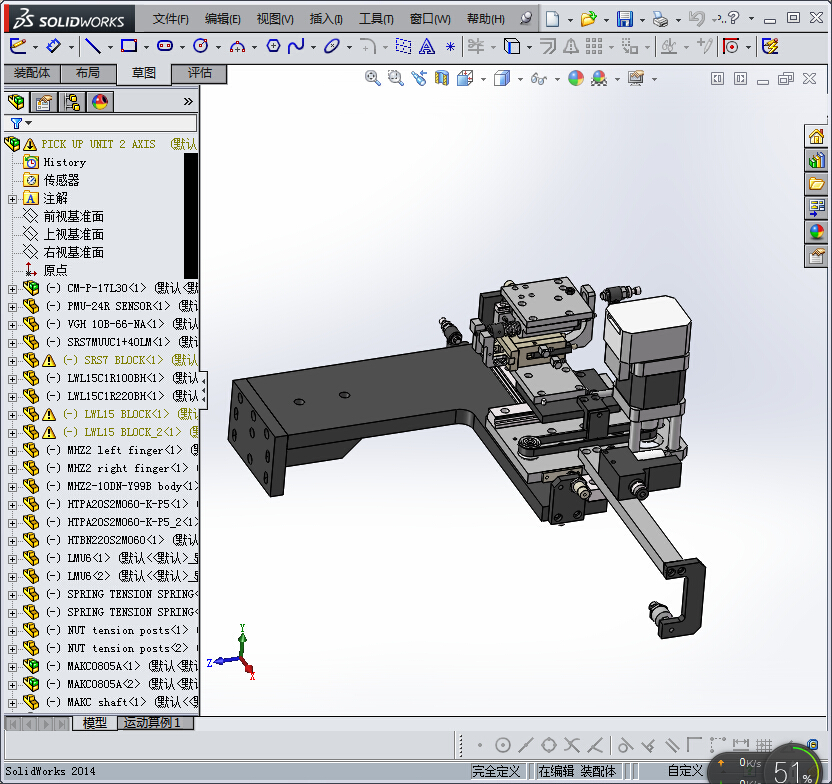Expand the 注解 annotations folder
832x784 pixels.
pyautogui.click(x=12, y=198)
